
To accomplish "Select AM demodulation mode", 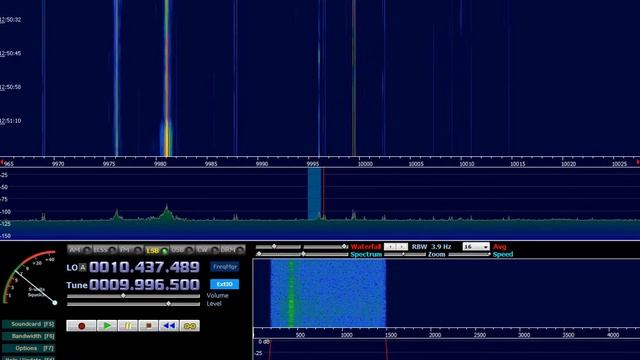I will point(80,250).
